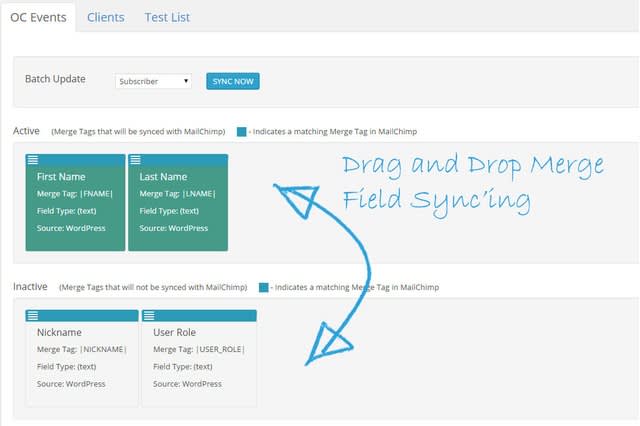Screen dimensions: 640x426
Task: Select the Test List tab
Action: tap(167, 17)
